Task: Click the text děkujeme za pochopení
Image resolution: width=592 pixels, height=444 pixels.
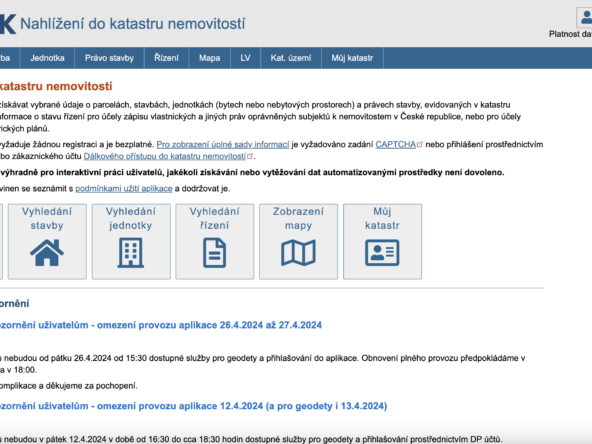Action: pos(91,386)
